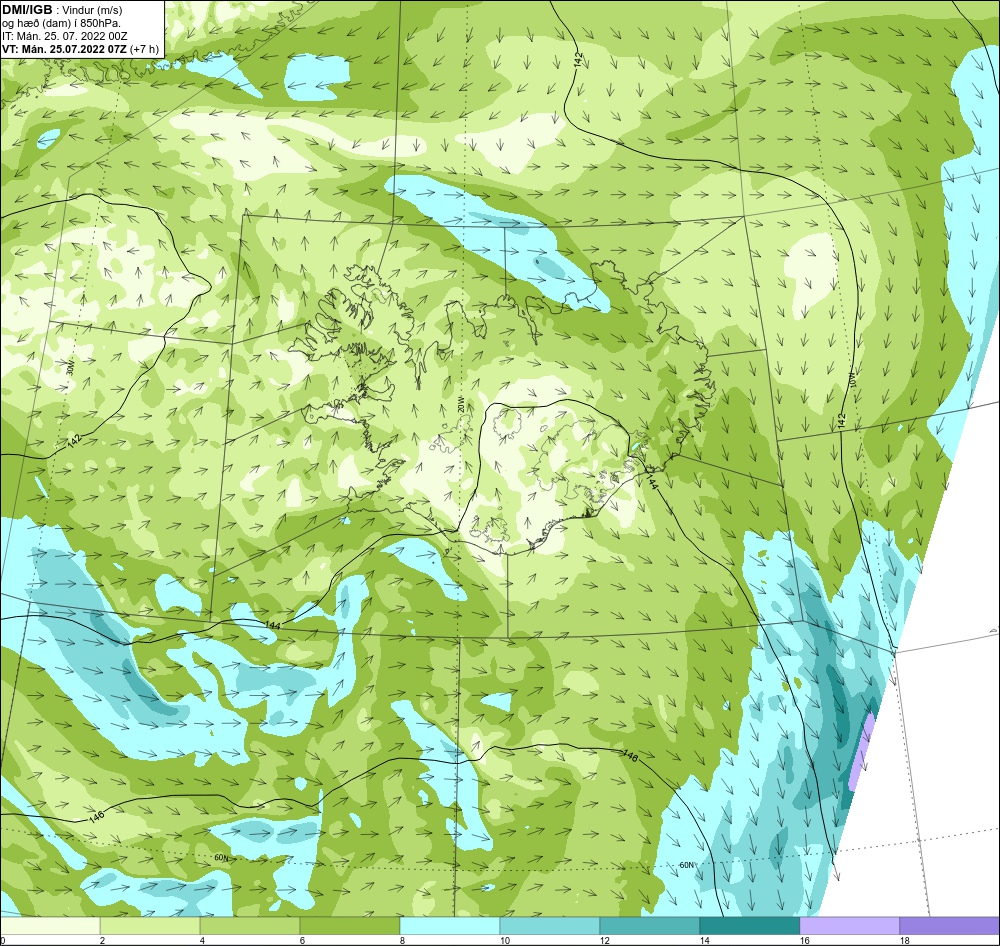Click the '30W' meridian label
The width and height of the screenshot is (1000, 946).
pyautogui.click(x=71, y=368)
